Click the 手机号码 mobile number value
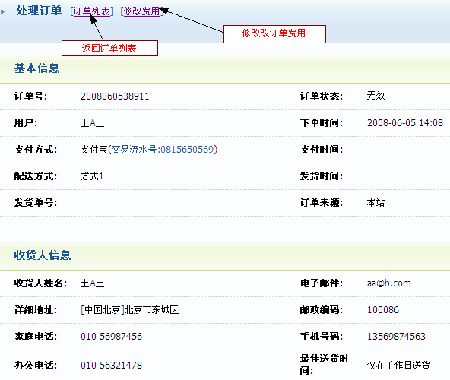 (396, 336)
